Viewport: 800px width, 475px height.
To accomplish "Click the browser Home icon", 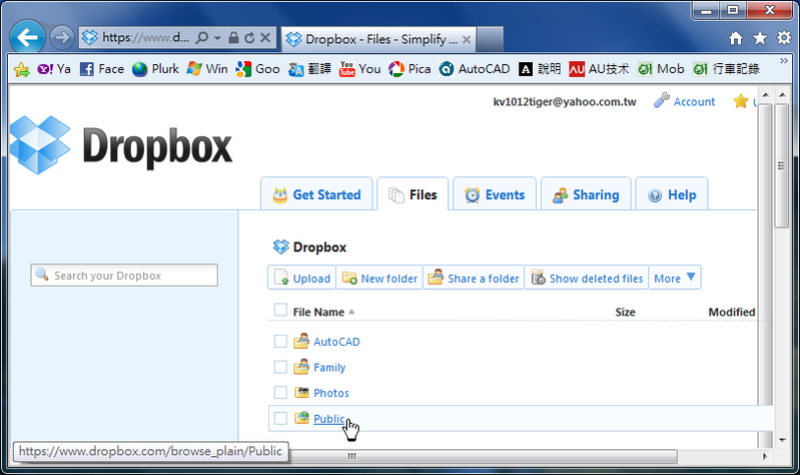I will 736,38.
